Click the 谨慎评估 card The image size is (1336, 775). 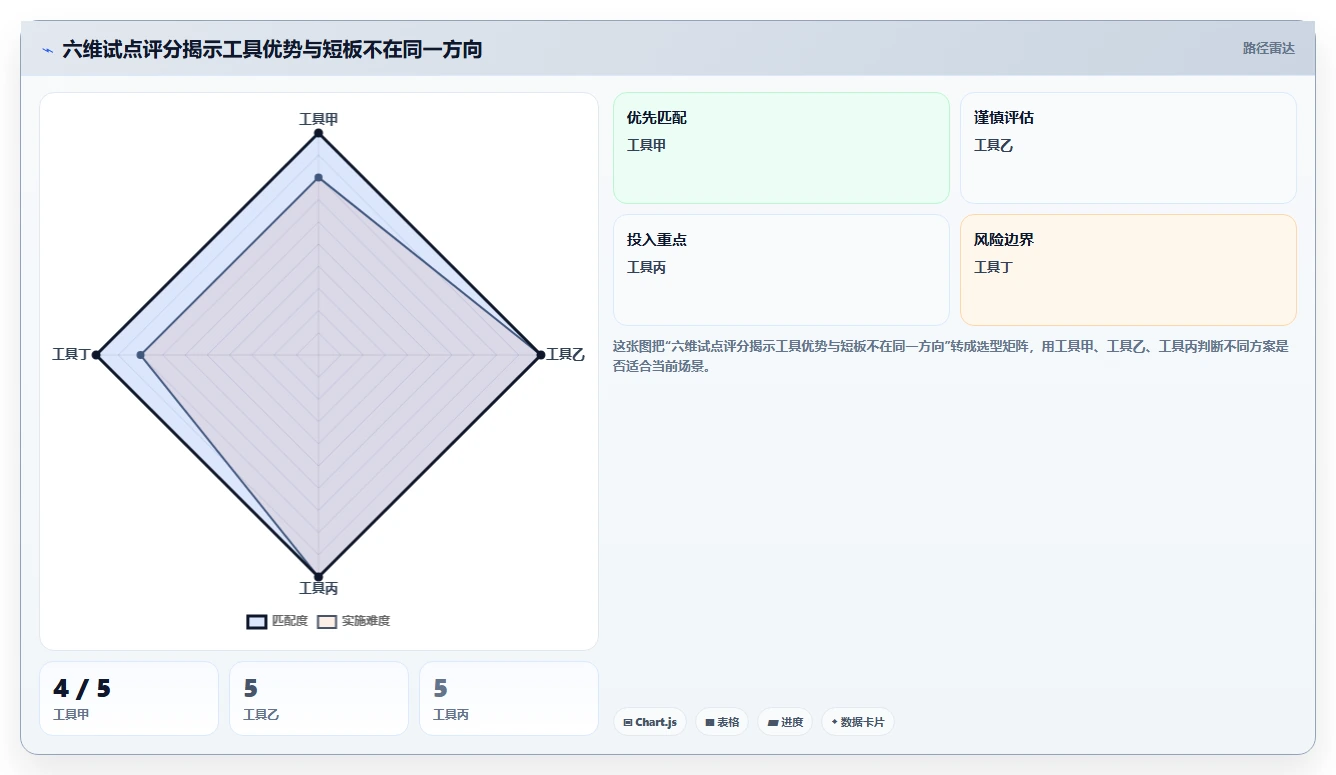coord(1128,148)
